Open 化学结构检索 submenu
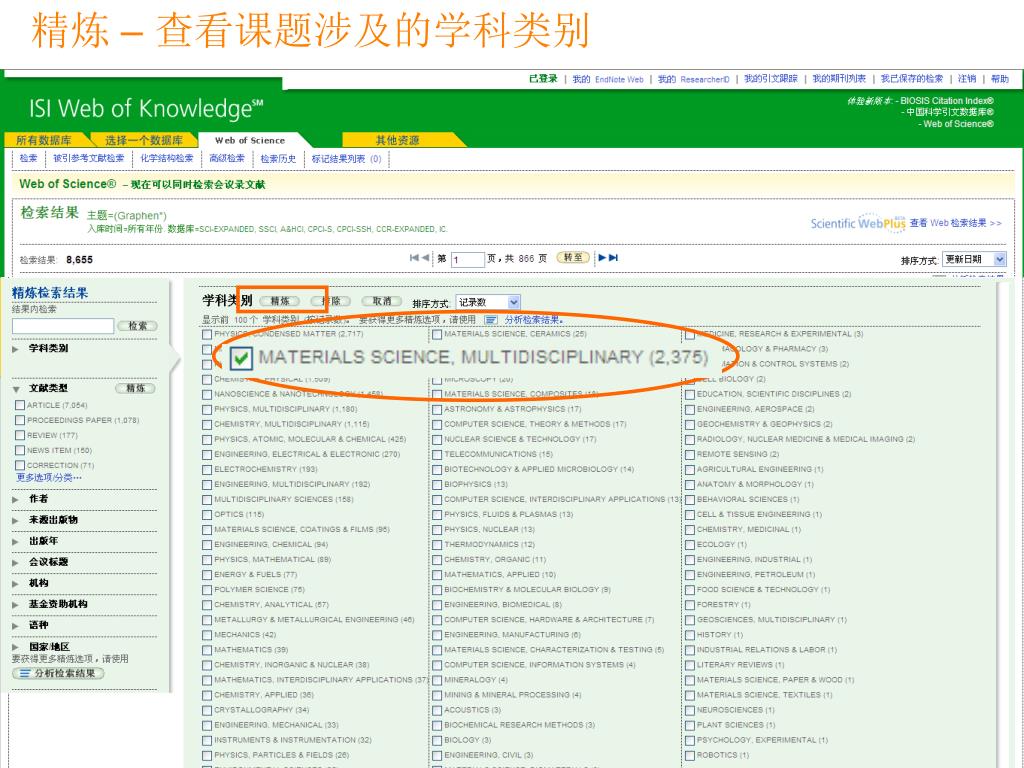 pos(167,159)
